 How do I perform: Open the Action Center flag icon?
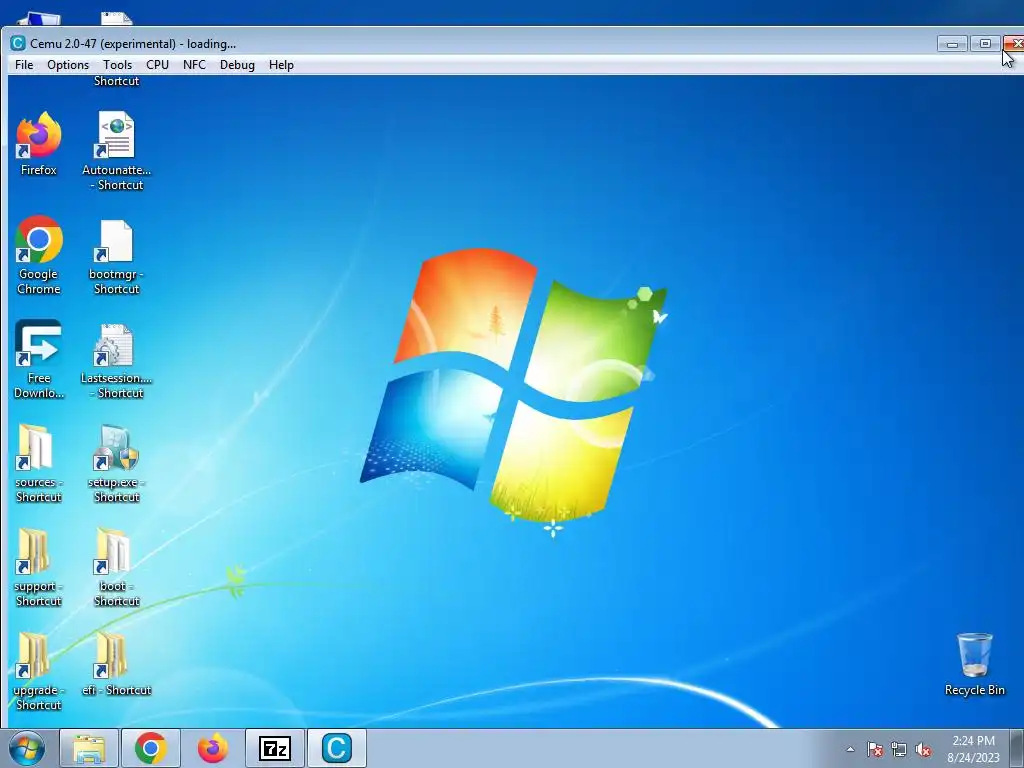[x=875, y=750]
